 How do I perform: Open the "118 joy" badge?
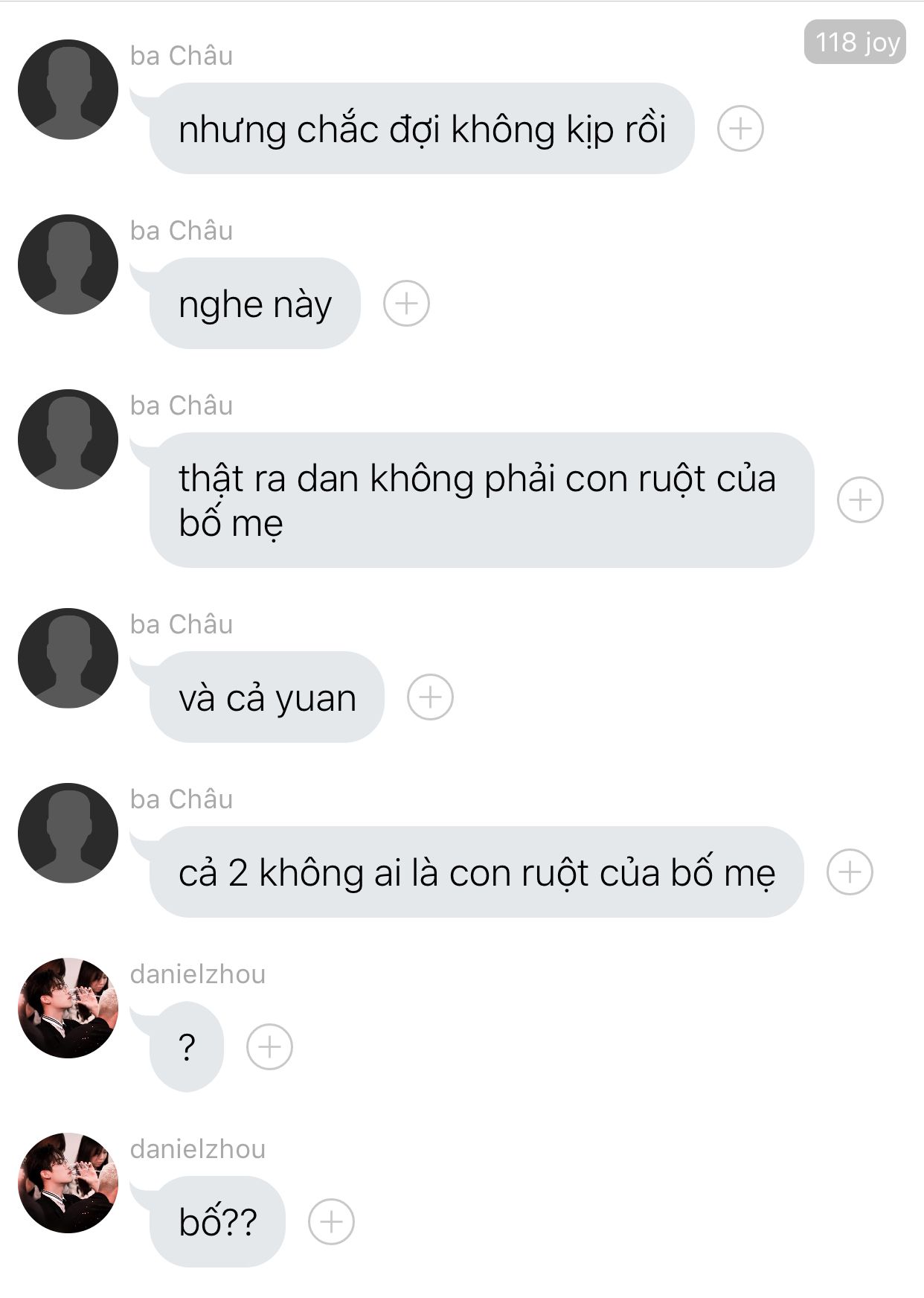tap(855, 42)
